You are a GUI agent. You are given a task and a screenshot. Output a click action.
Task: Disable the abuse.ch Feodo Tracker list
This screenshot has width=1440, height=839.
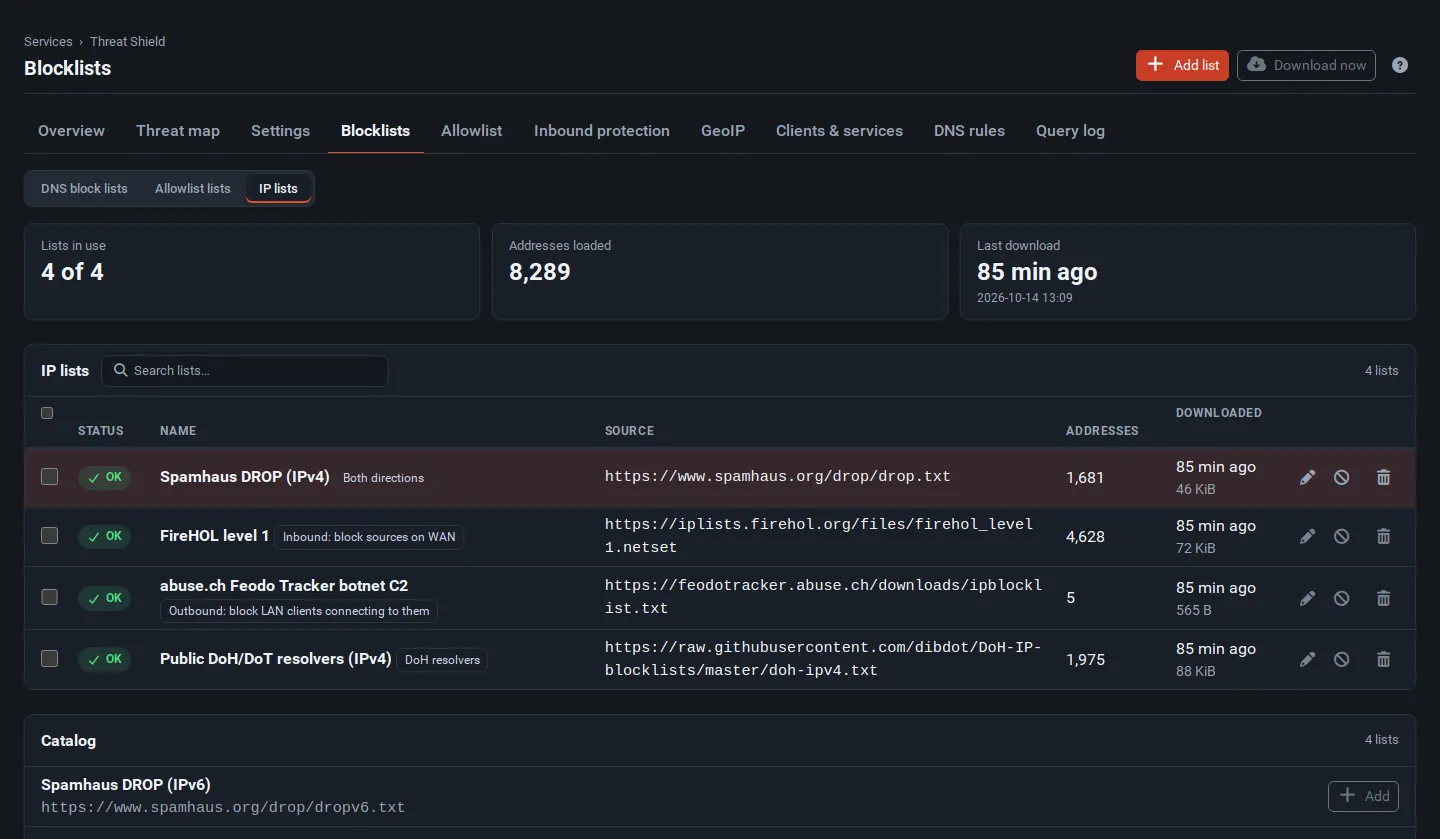pos(1342,598)
